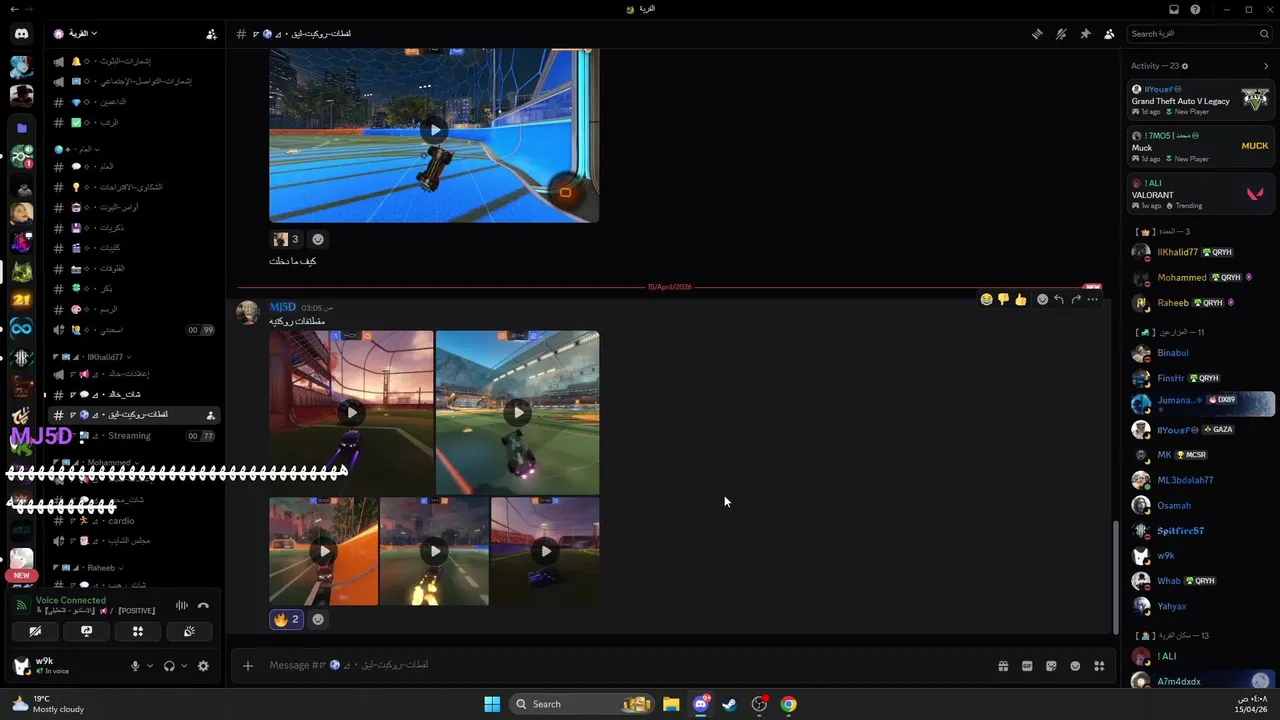Open member Spitfire57 profile
1280x720 pixels.
tap(1200, 531)
